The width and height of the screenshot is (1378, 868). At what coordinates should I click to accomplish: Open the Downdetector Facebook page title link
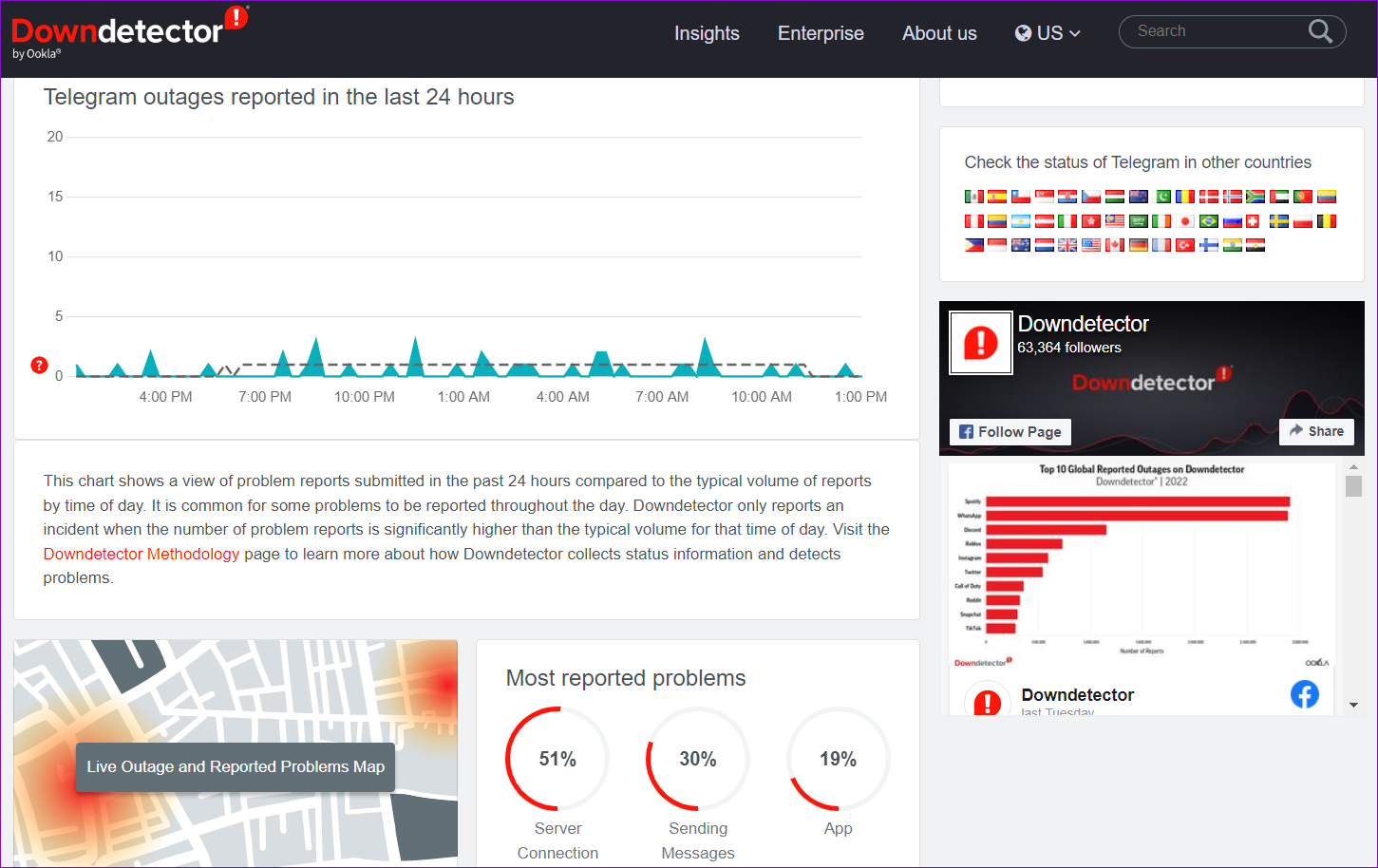coord(1083,324)
